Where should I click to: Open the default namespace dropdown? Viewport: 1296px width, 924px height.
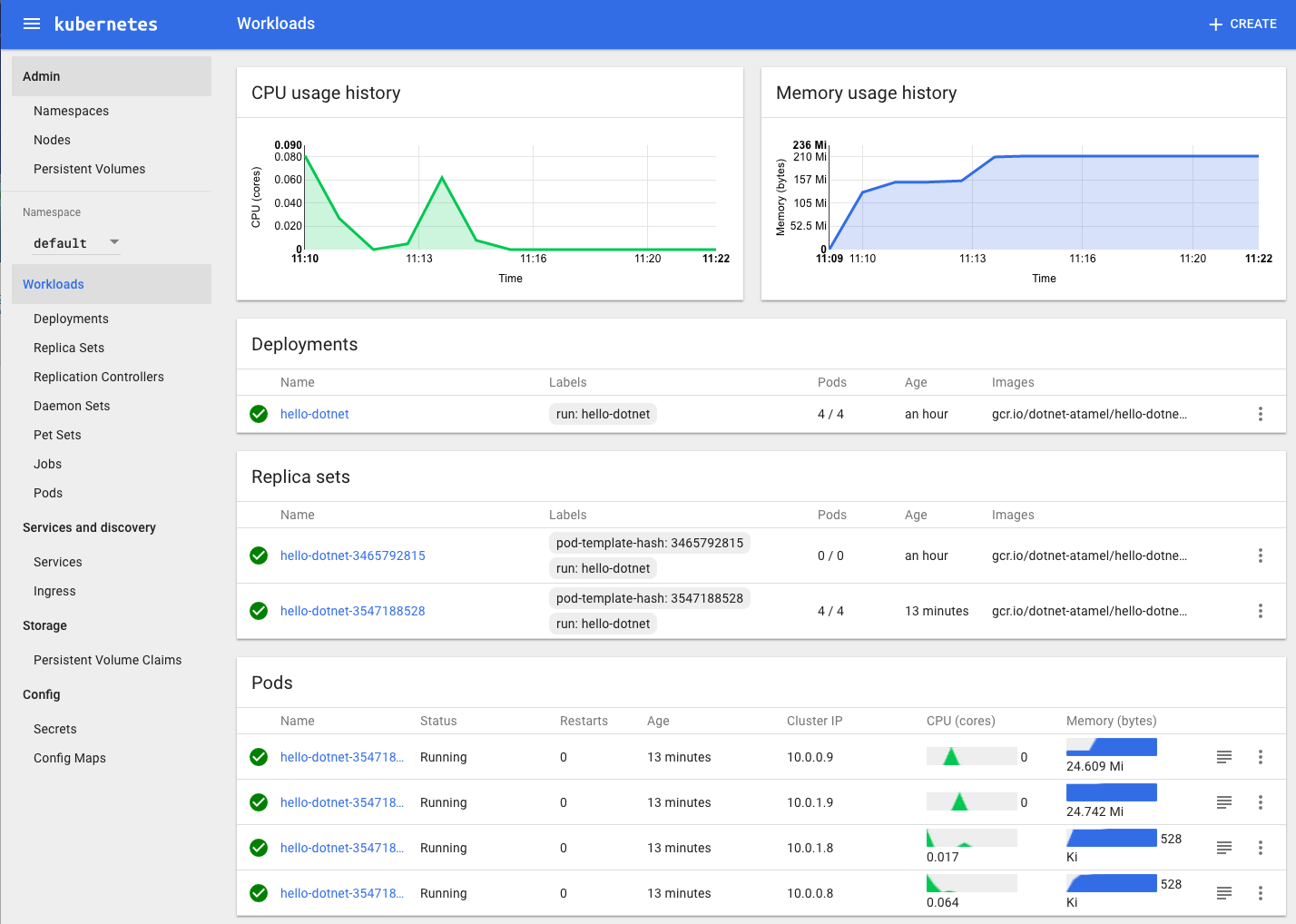tap(76, 243)
